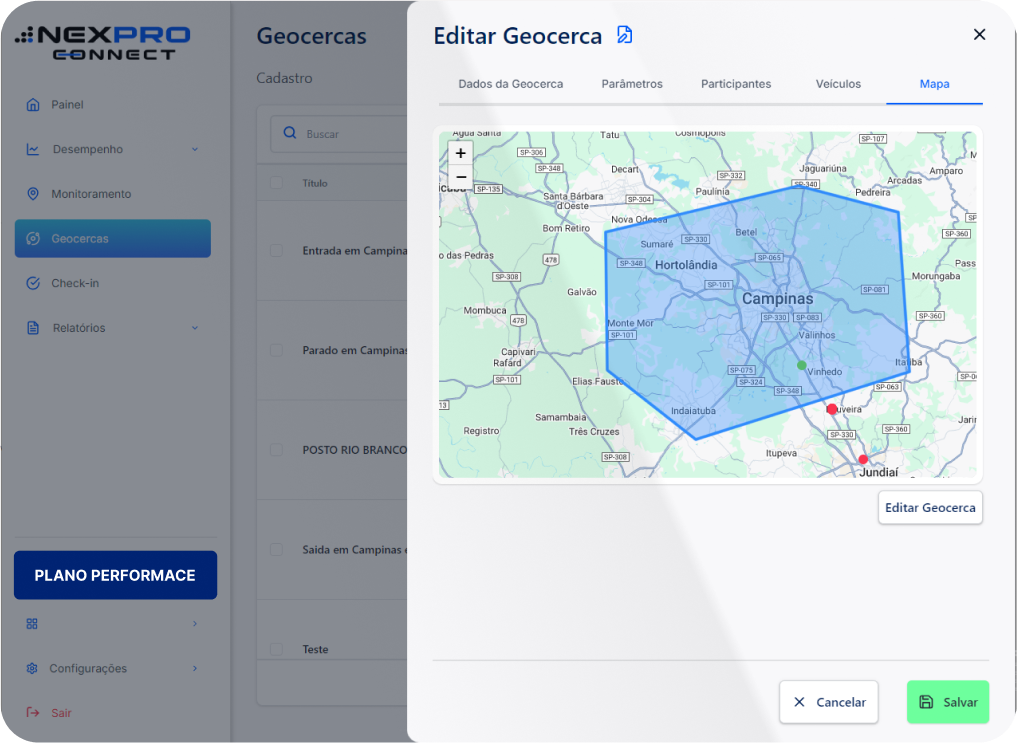Open the Veículos tab
This screenshot has width=1017, height=743.
[837, 84]
